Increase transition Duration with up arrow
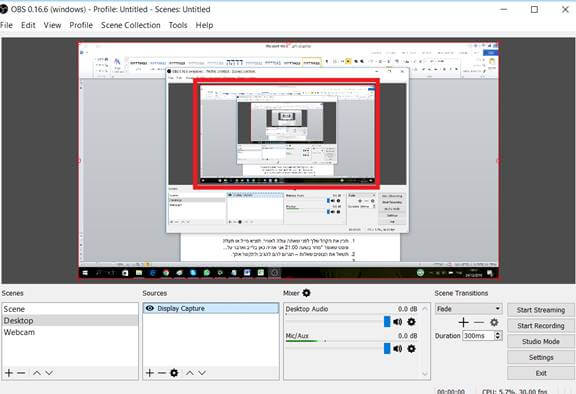Image resolution: width=576 pixels, height=394 pixels. coord(498,333)
